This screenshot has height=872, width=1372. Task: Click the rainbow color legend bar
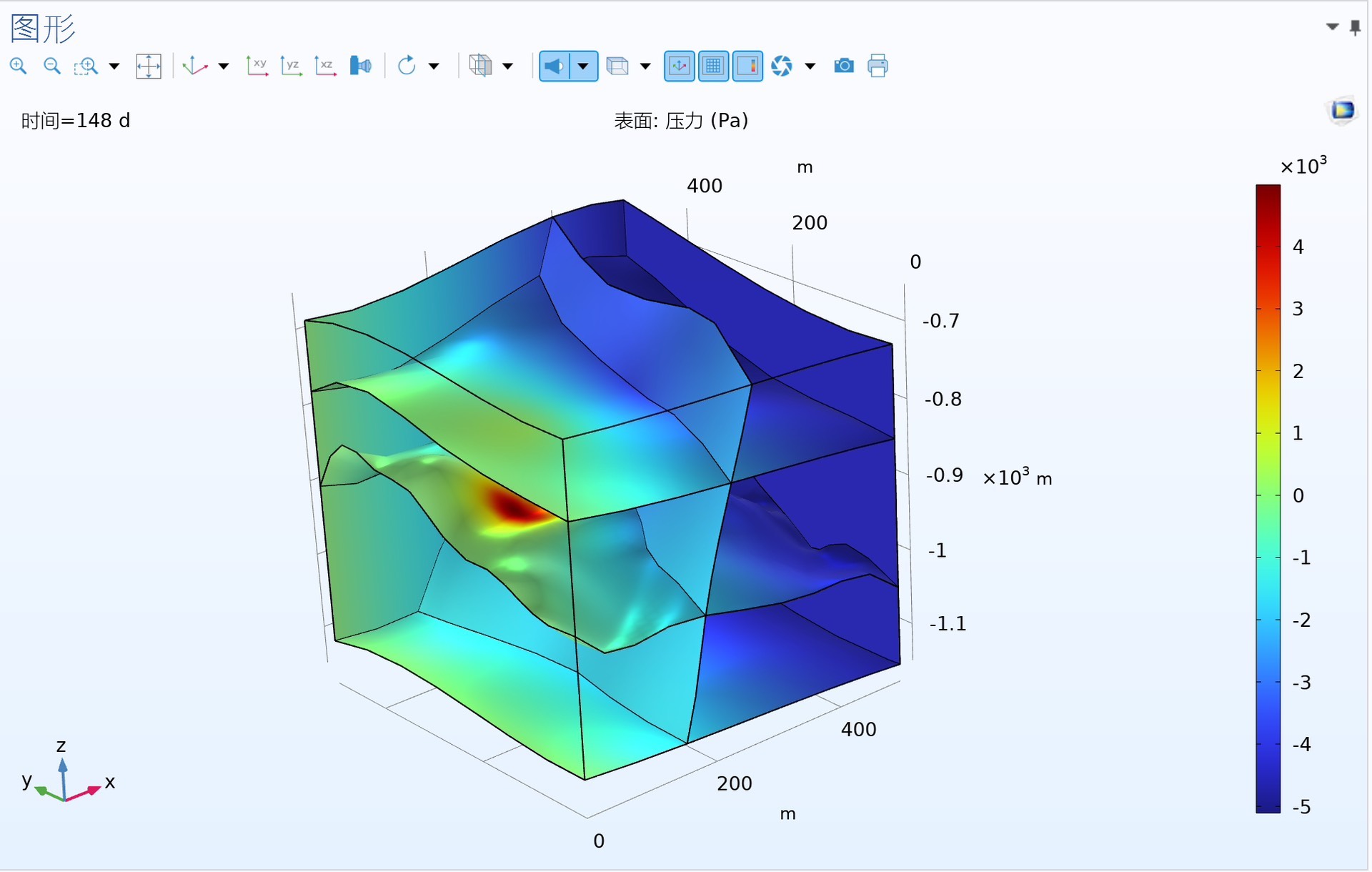click(1268, 498)
